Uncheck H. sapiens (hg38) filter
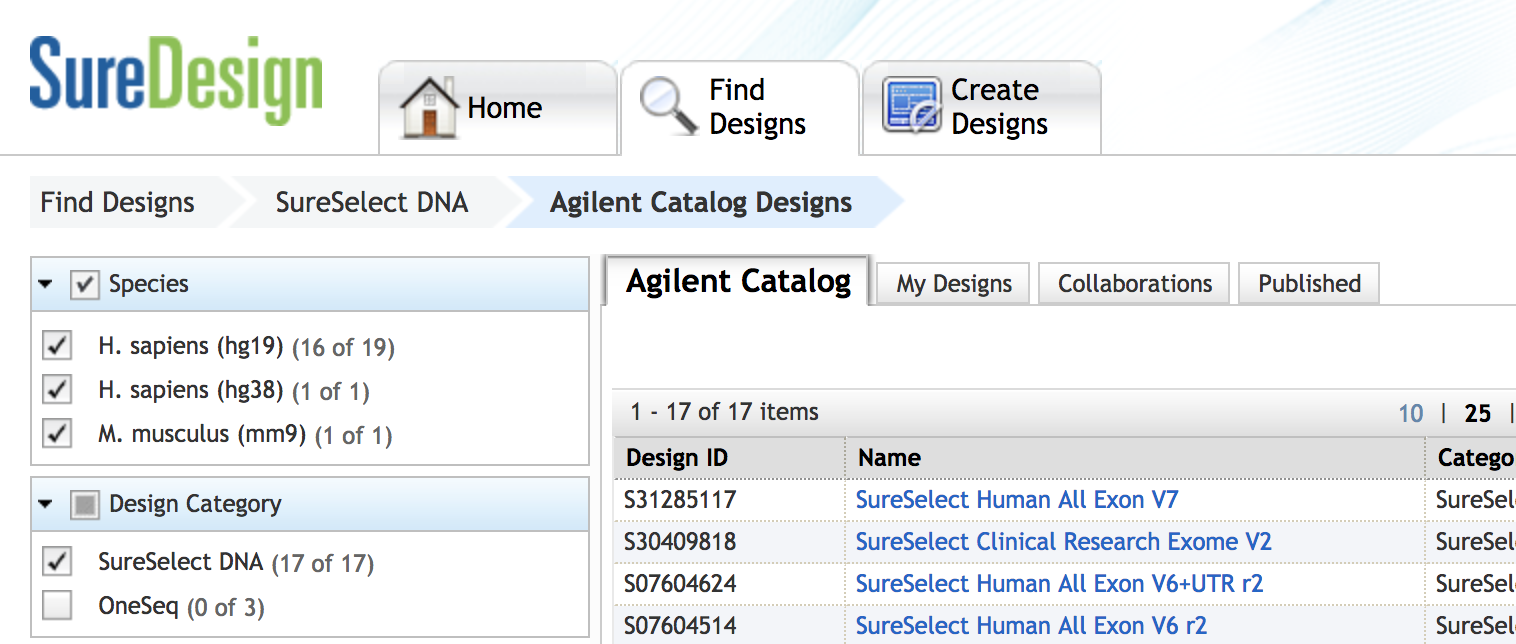 tap(57, 390)
